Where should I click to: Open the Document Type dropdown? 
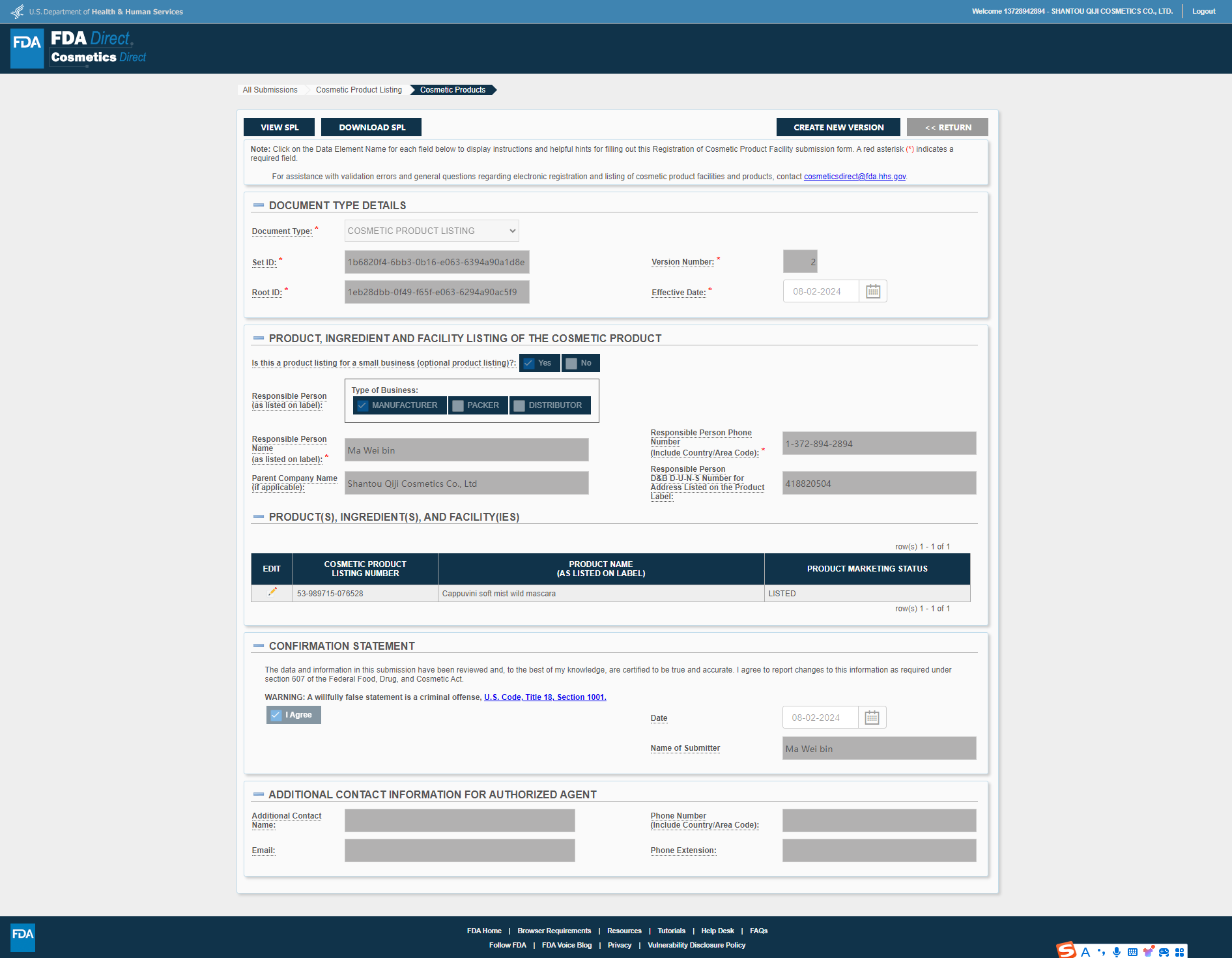[x=431, y=231]
